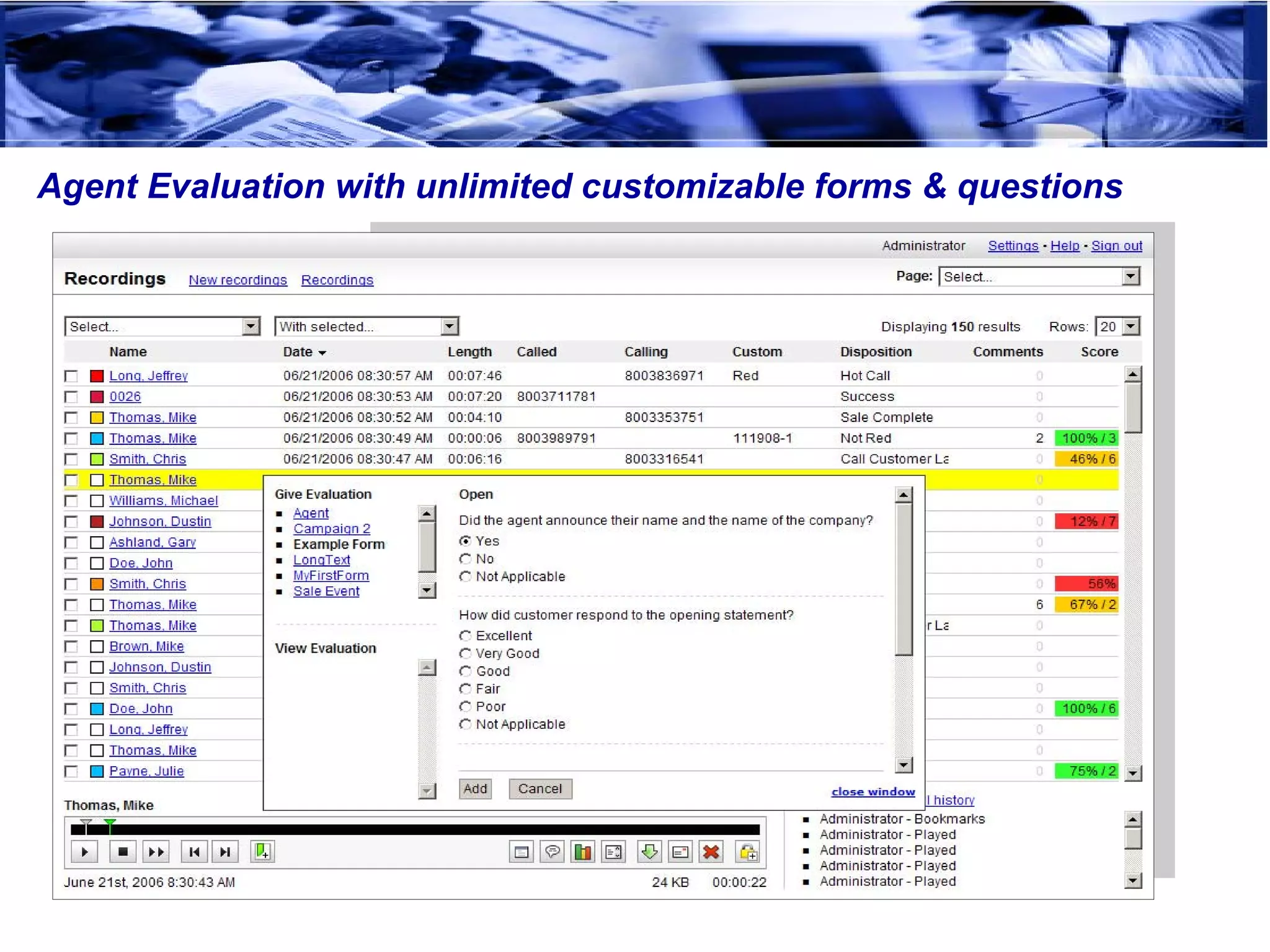Screen dimensions: 1270x952
Task: Stop playback of the recording
Action: pyautogui.click(x=123, y=852)
